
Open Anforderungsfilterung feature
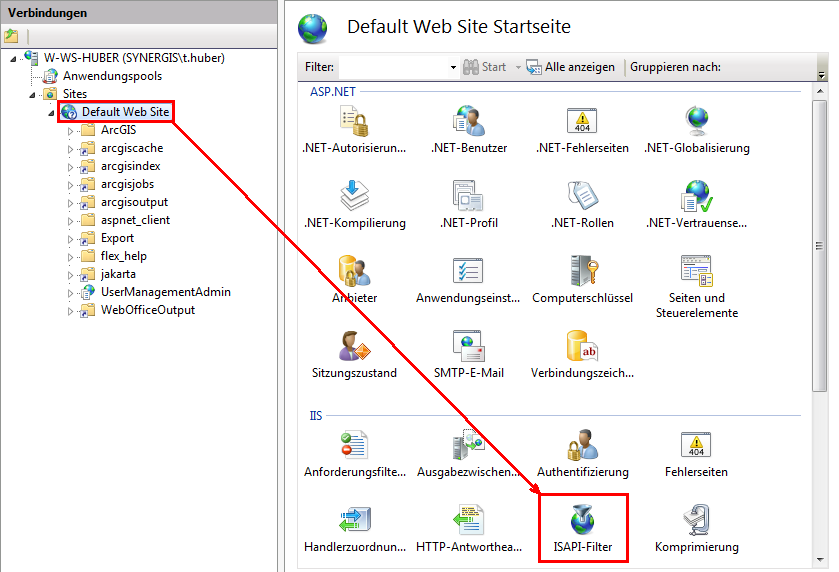(x=355, y=453)
